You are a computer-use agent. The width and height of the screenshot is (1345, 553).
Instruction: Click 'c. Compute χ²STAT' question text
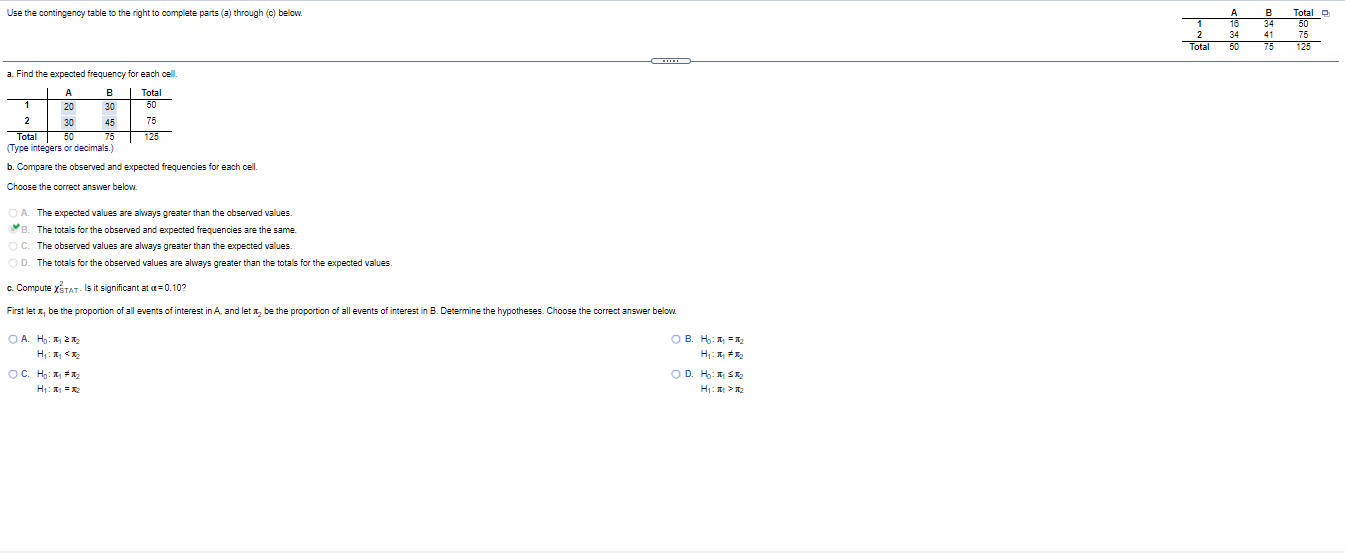(96, 288)
